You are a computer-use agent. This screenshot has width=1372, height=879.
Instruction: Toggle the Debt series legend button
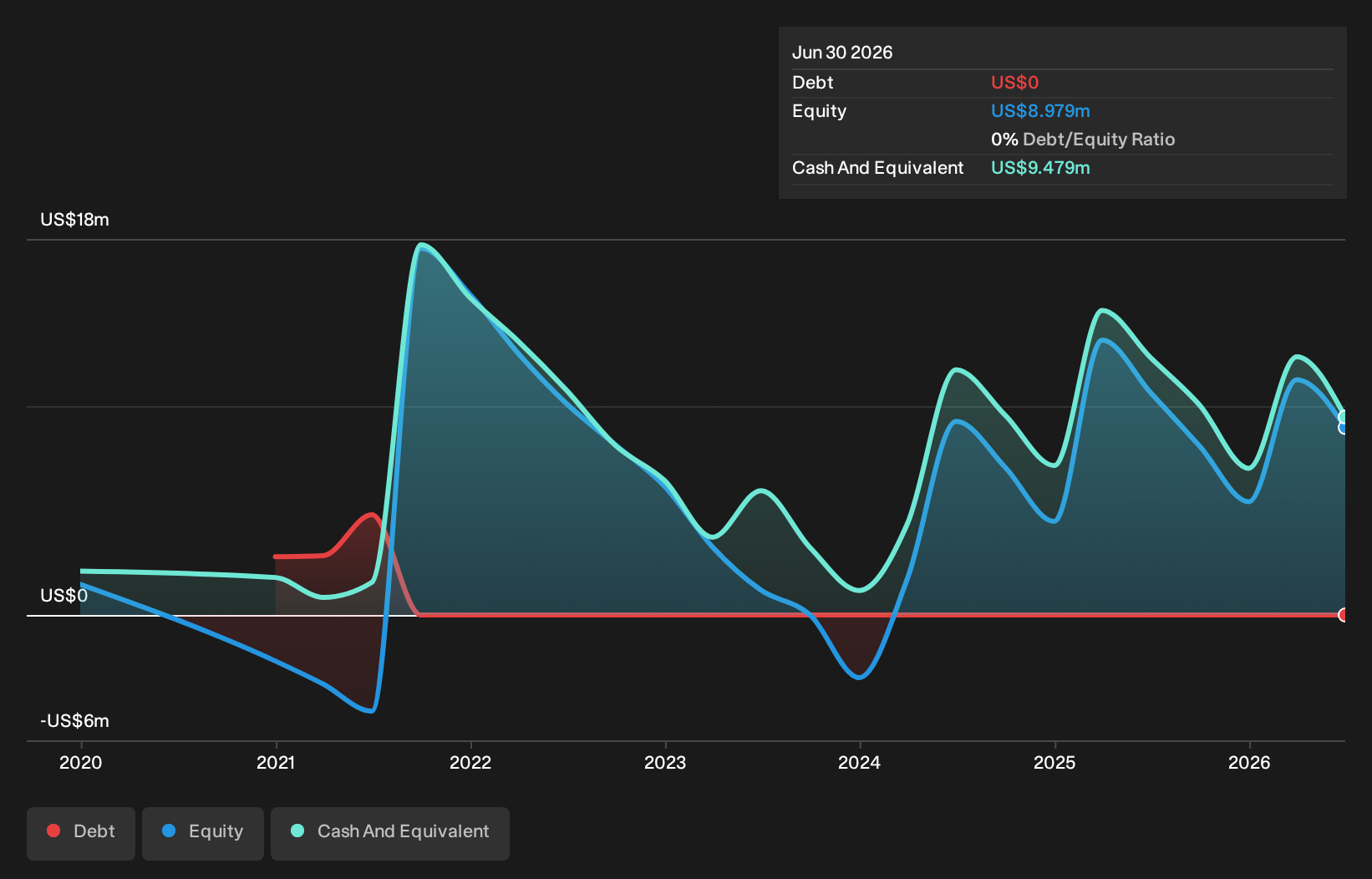coord(81,833)
